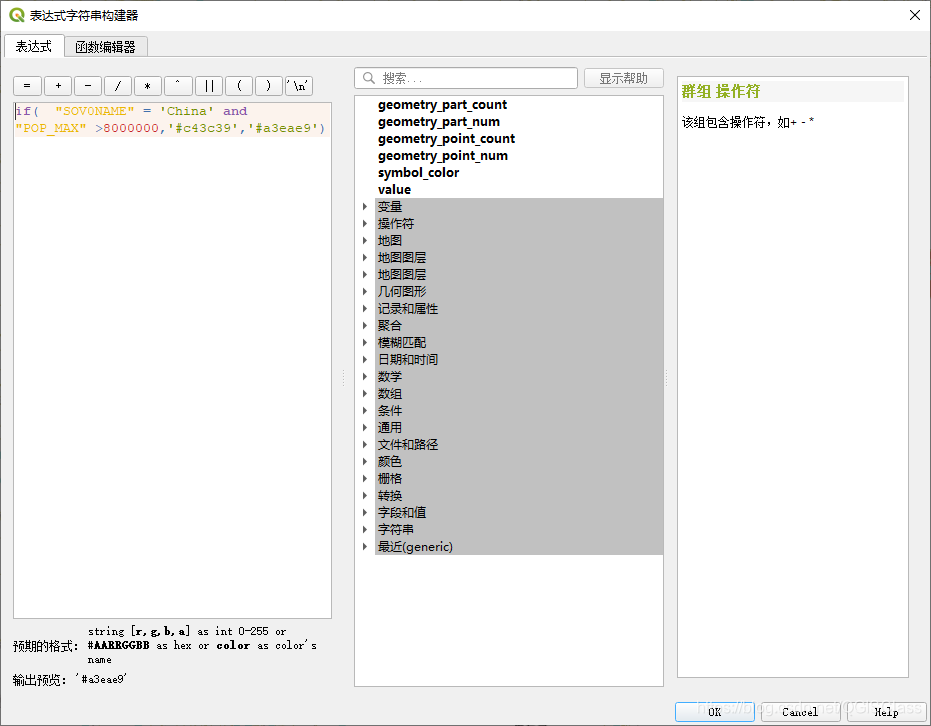Select the 记录和属性 group label
This screenshot has width=931, height=726.
point(408,309)
